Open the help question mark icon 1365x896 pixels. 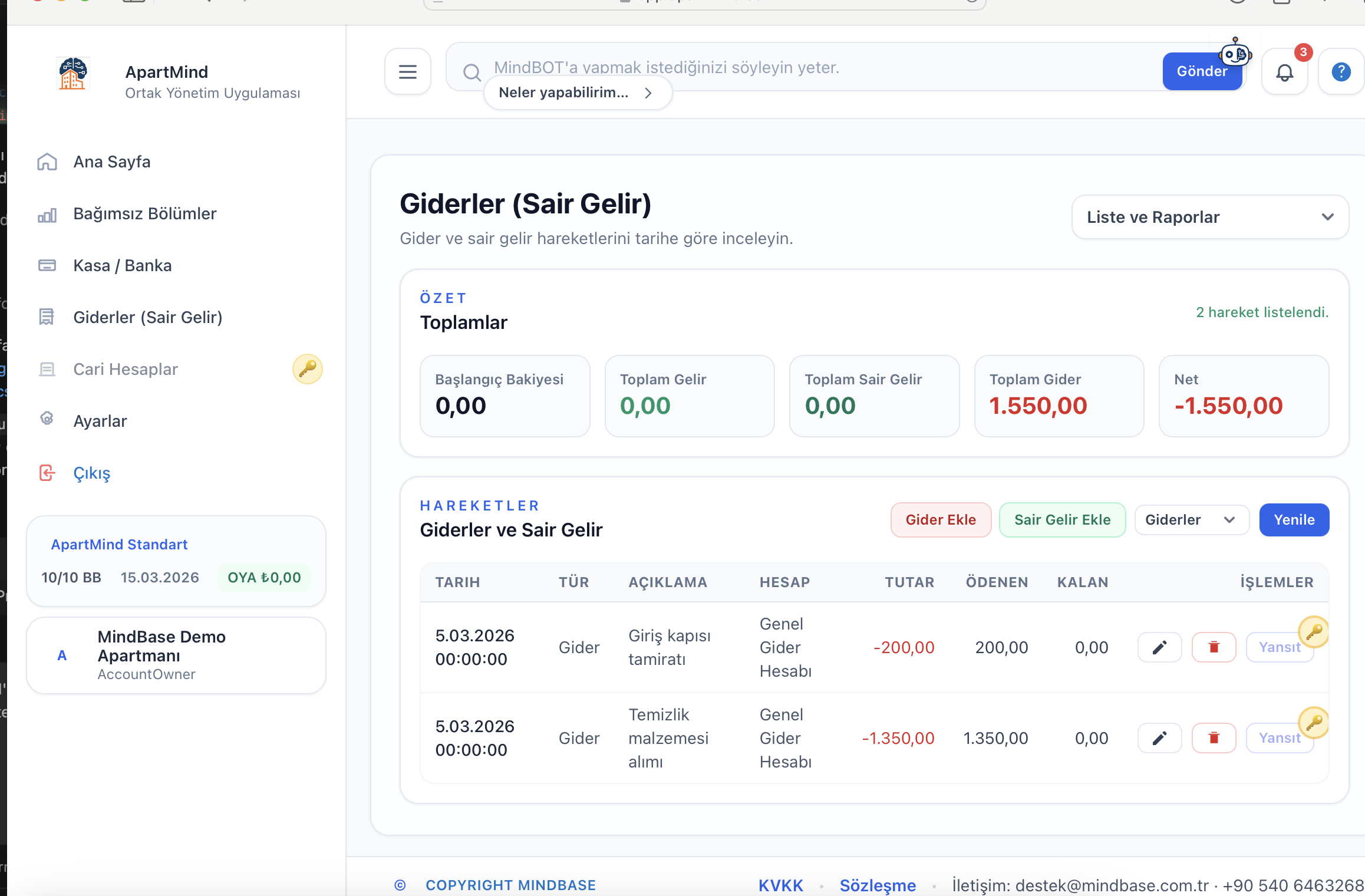[x=1341, y=72]
